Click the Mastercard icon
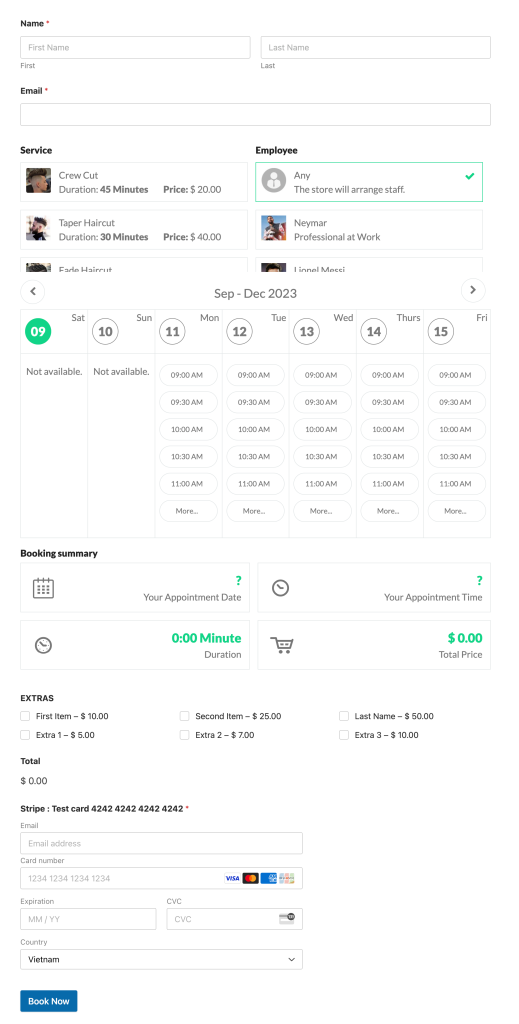This screenshot has width=519, height=1024. (x=251, y=878)
